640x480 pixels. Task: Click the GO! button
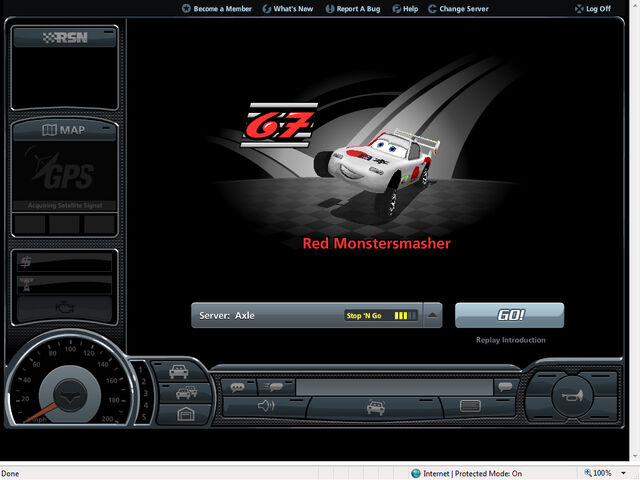click(509, 315)
